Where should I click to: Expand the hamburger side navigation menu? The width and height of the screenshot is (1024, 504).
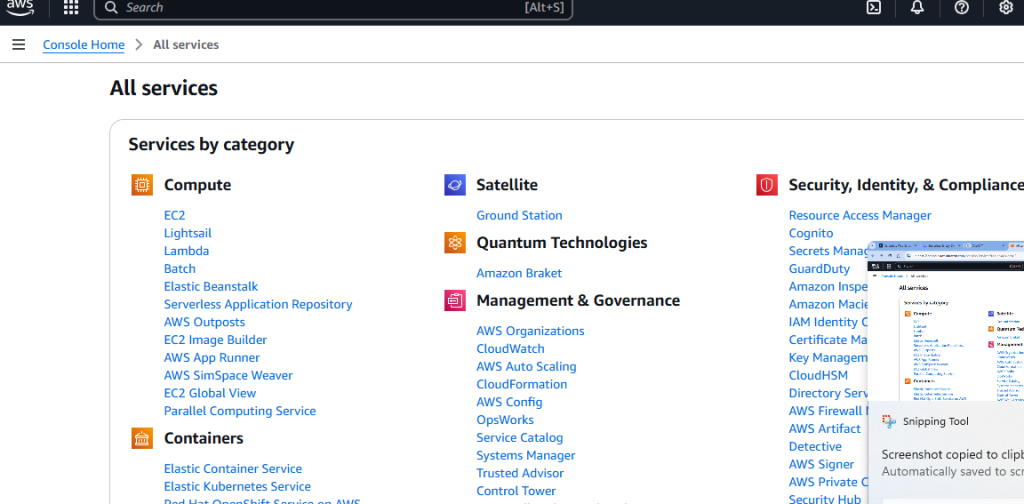pyautogui.click(x=18, y=45)
